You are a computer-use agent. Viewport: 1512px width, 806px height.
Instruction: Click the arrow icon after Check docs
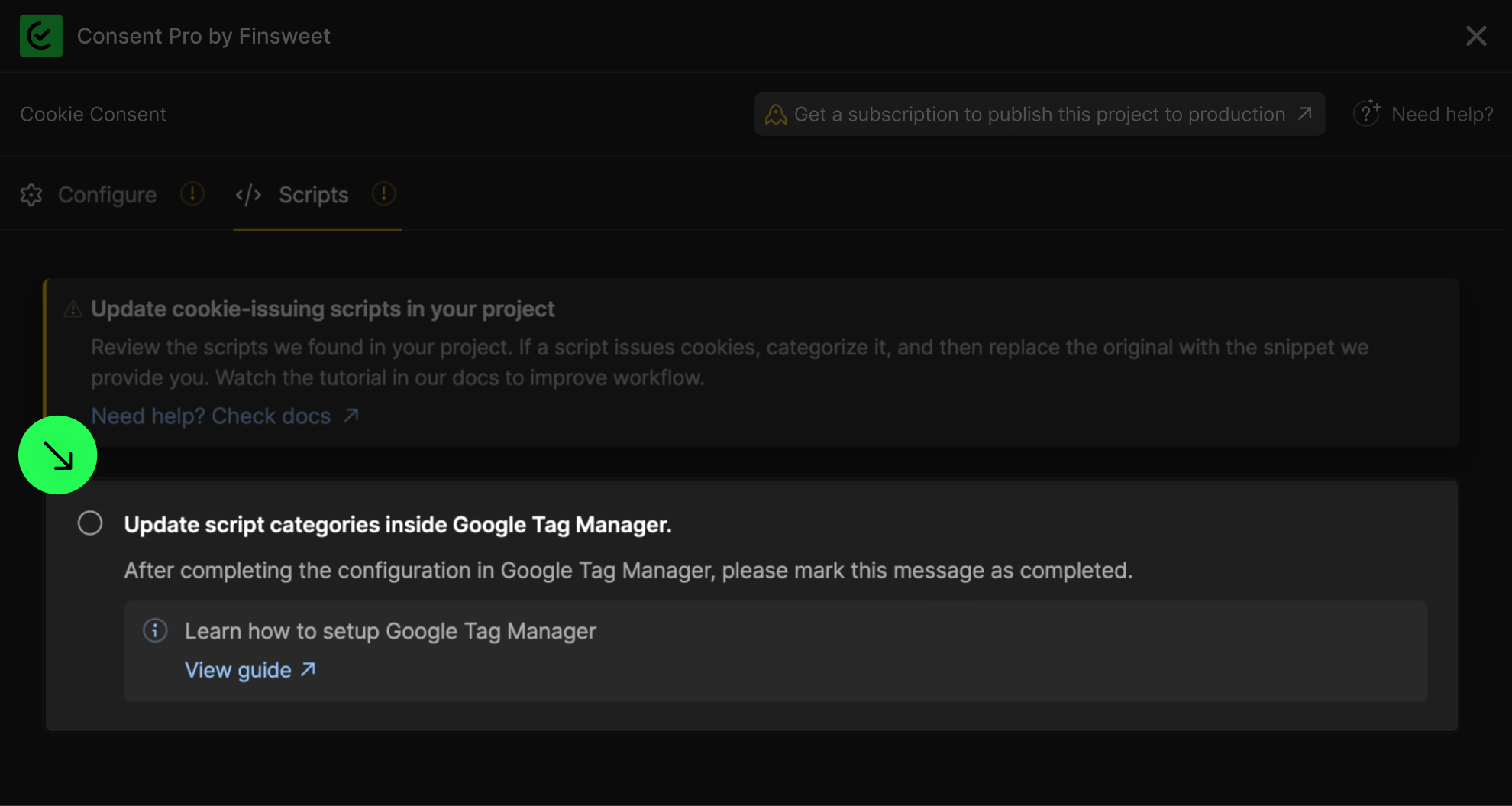tap(351, 415)
